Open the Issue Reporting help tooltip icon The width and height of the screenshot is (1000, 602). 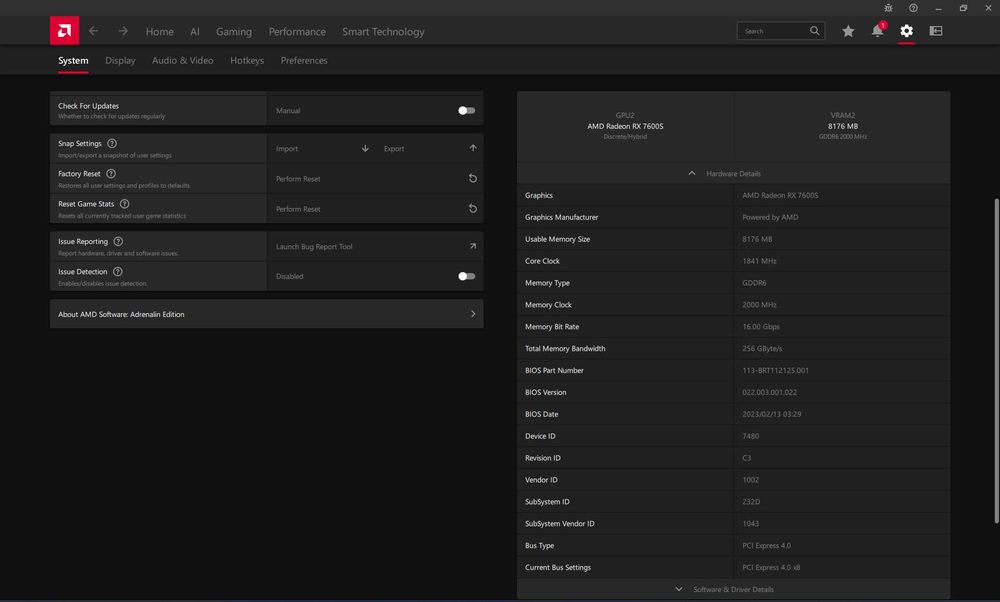pos(118,241)
